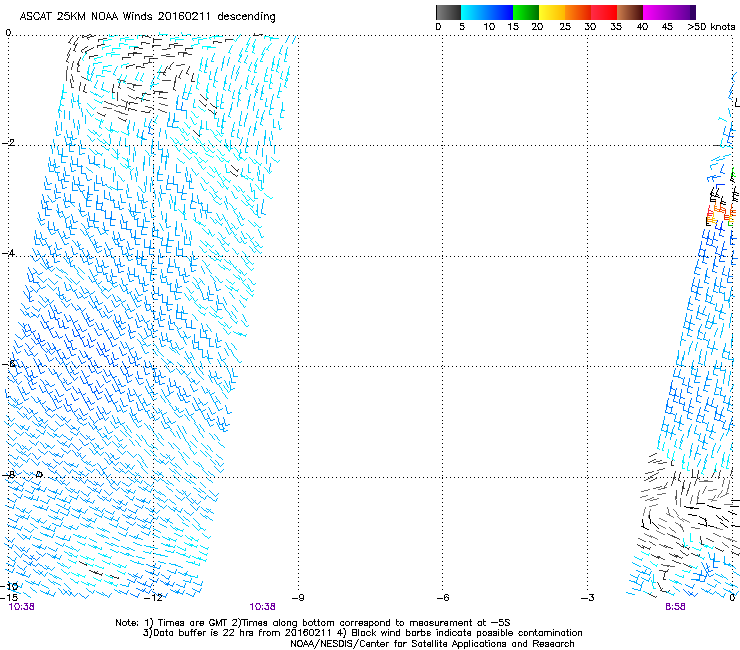740x650 pixels.
Task: Click the '-15' longitude axis label
Action: [x=9, y=597]
